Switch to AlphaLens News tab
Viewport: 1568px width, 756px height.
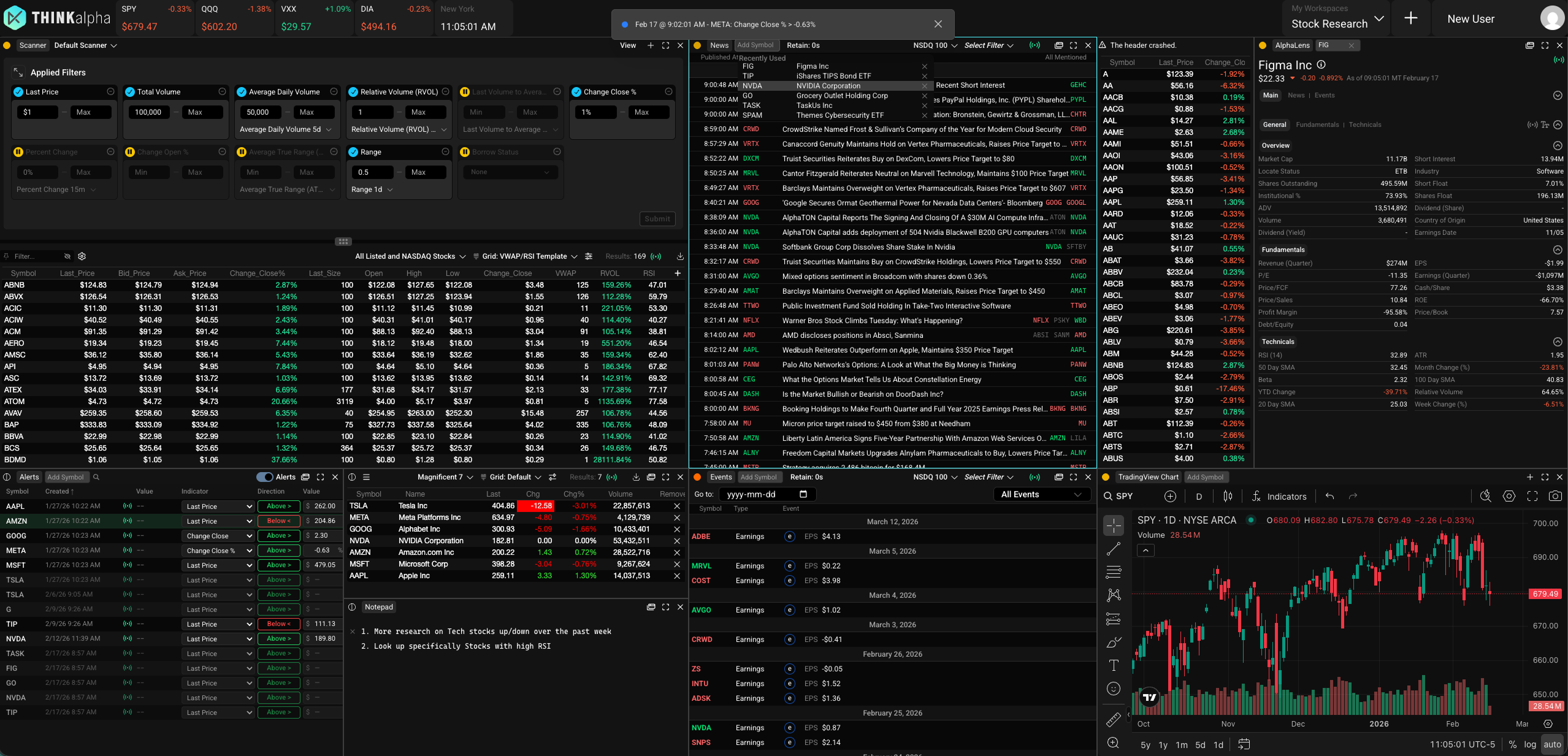tap(1296, 95)
